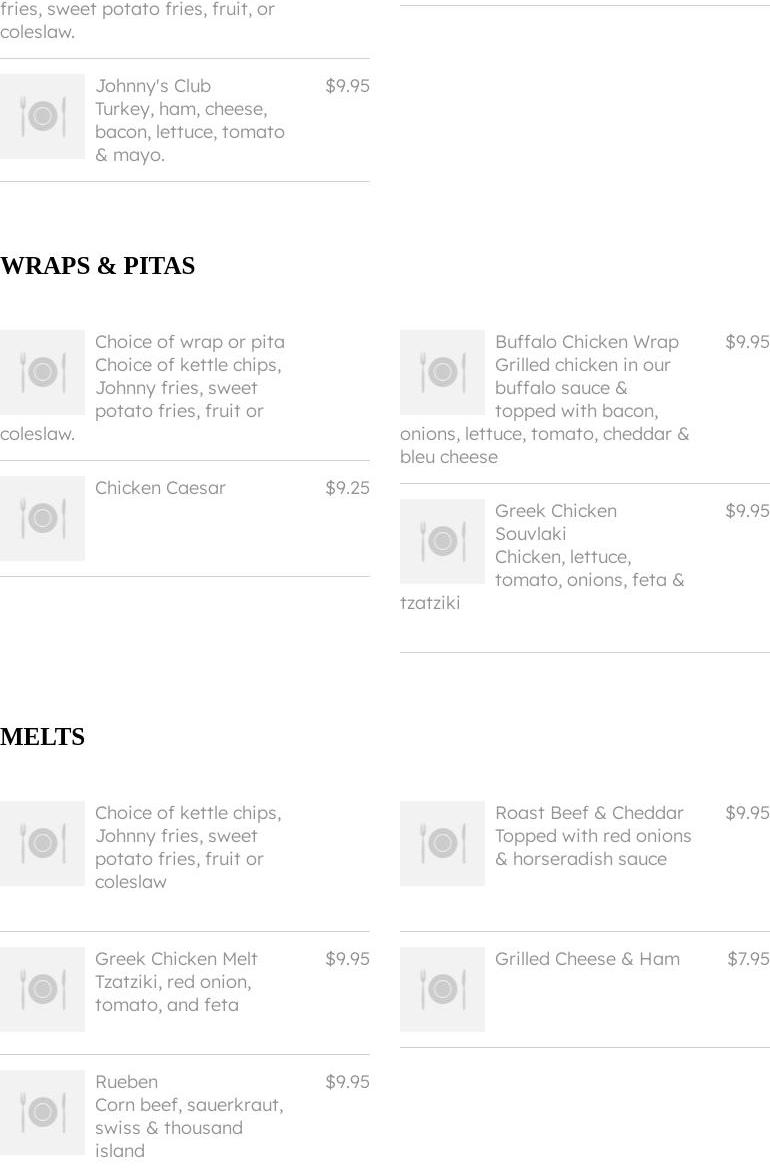Click the Chicken Caesar $9.25 price
Screen dimensions: 770x1173
coord(347,488)
